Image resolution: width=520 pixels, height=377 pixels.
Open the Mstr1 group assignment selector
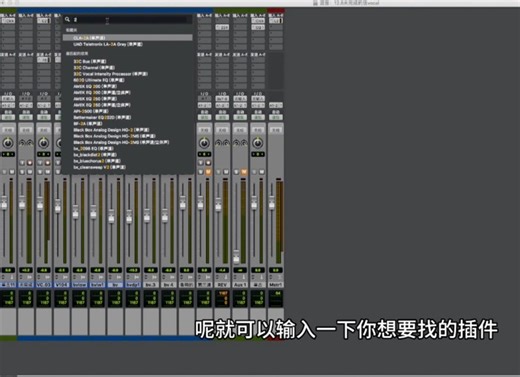tap(276, 130)
